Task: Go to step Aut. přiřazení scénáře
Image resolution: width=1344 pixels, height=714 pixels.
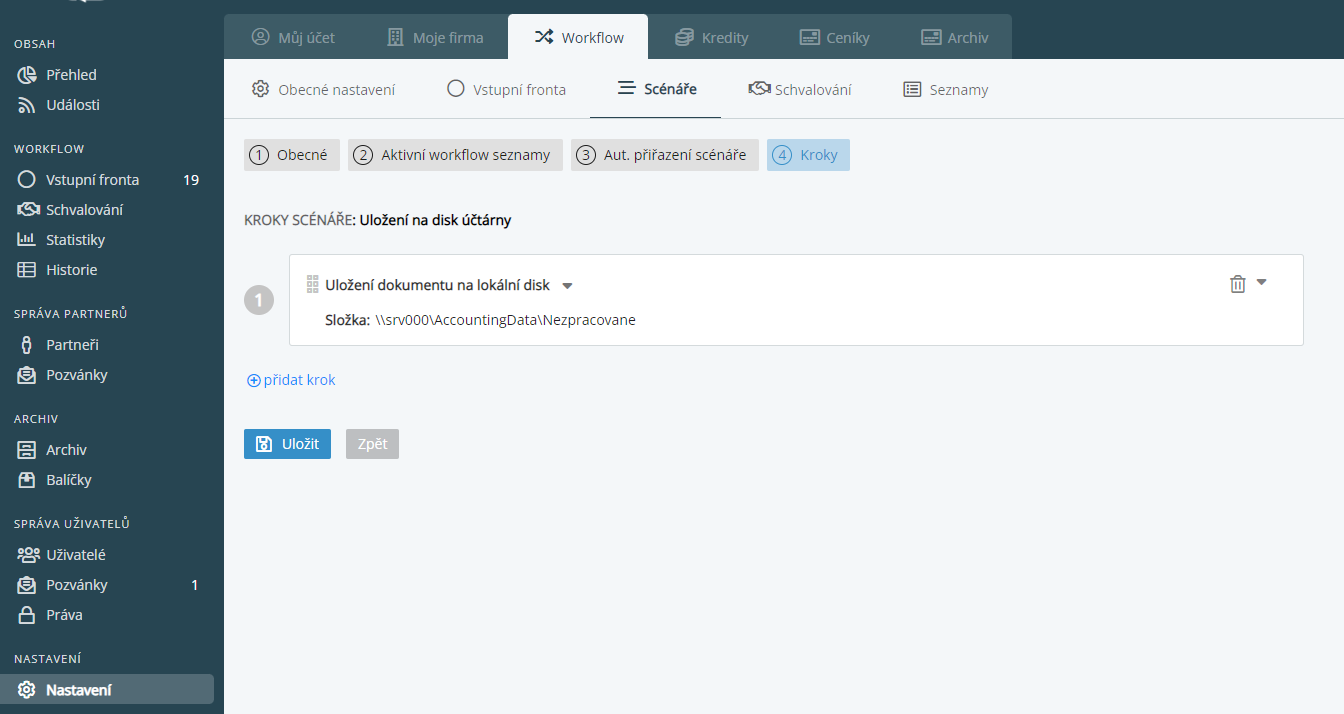Action: click(664, 155)
